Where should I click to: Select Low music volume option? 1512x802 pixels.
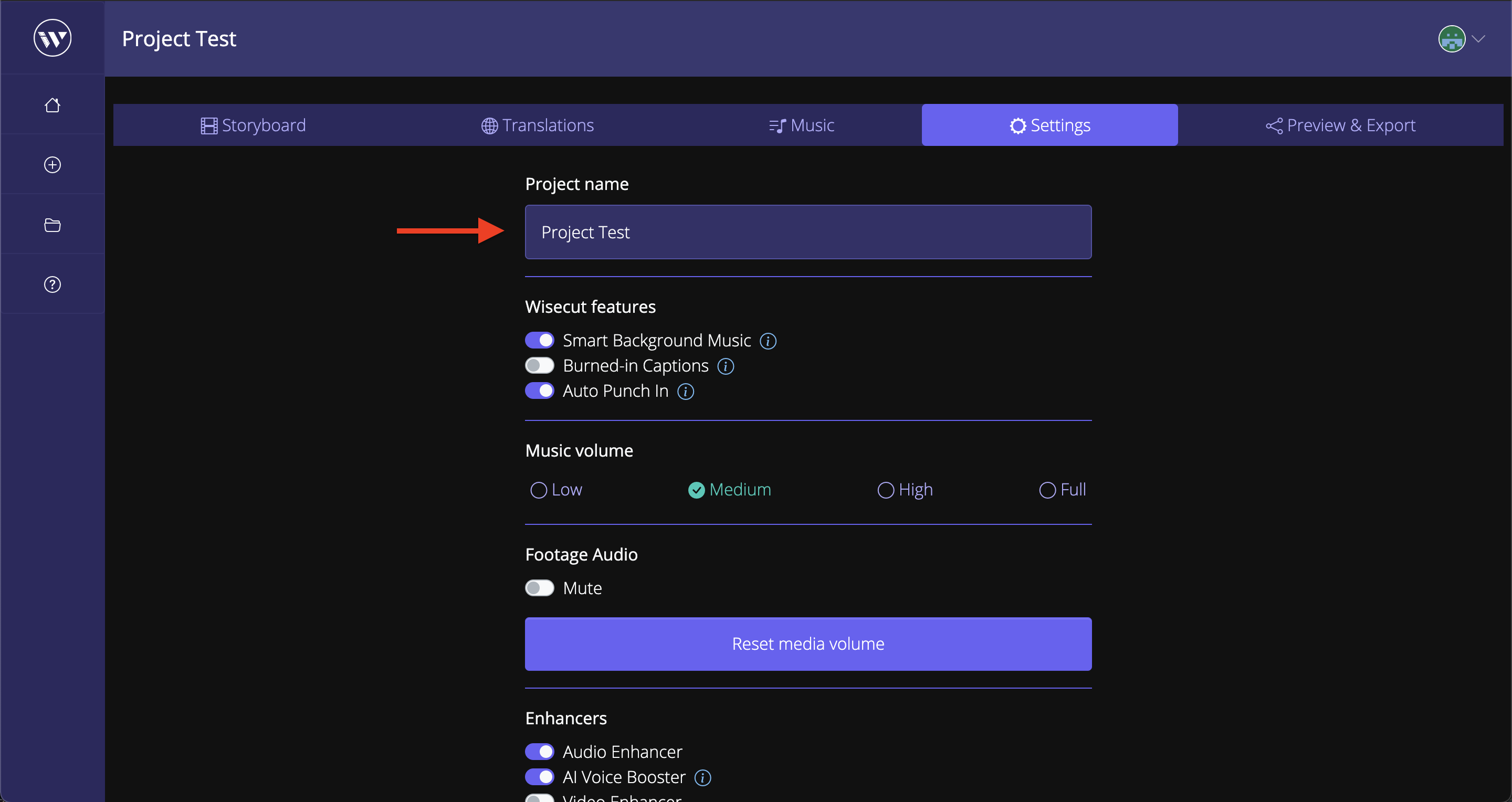(x=539, y=489)
